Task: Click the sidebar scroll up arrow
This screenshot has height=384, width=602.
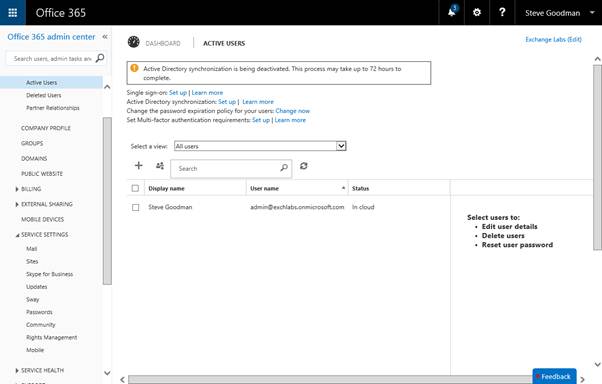Action: pos(107,87)
